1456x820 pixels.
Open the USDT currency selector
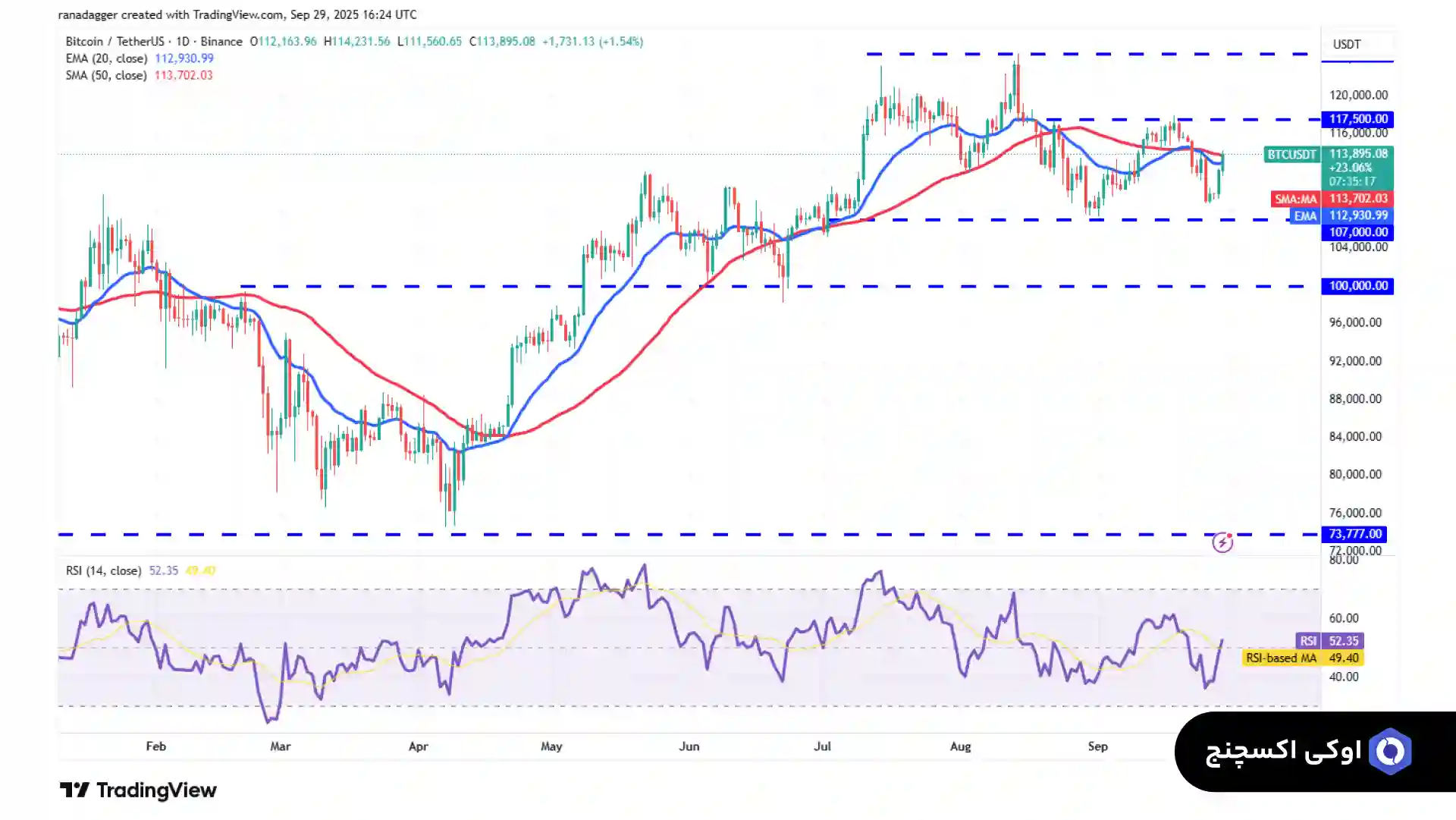[x=1347, y=44]
